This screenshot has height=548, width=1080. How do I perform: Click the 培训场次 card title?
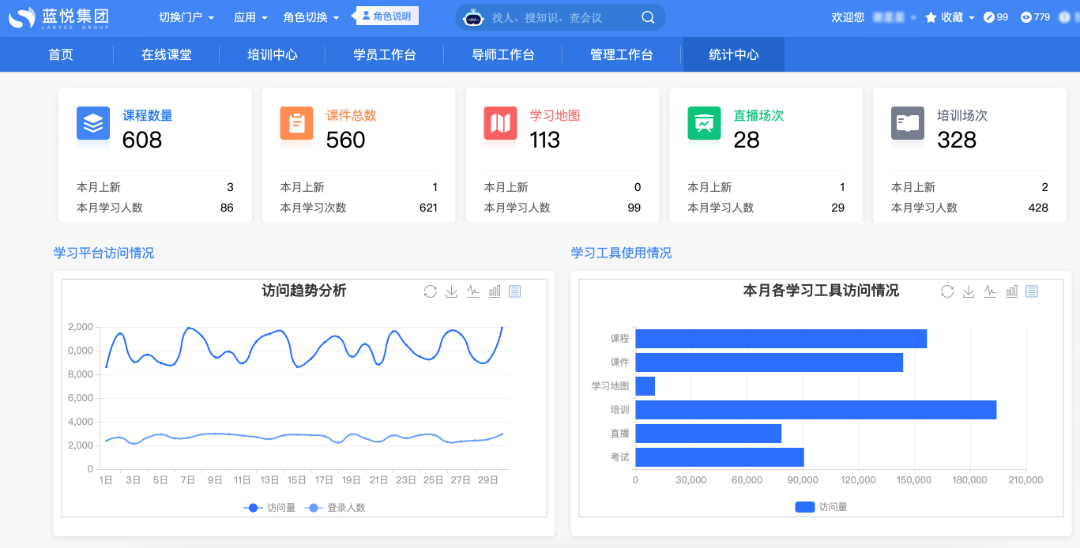(962, 116)
